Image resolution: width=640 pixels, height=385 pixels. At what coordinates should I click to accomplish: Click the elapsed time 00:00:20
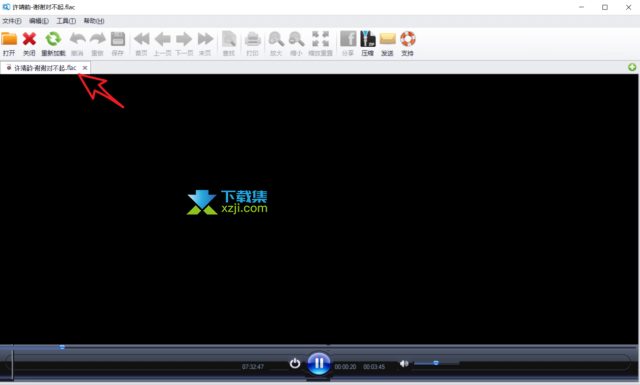click(x=345, y=367)
